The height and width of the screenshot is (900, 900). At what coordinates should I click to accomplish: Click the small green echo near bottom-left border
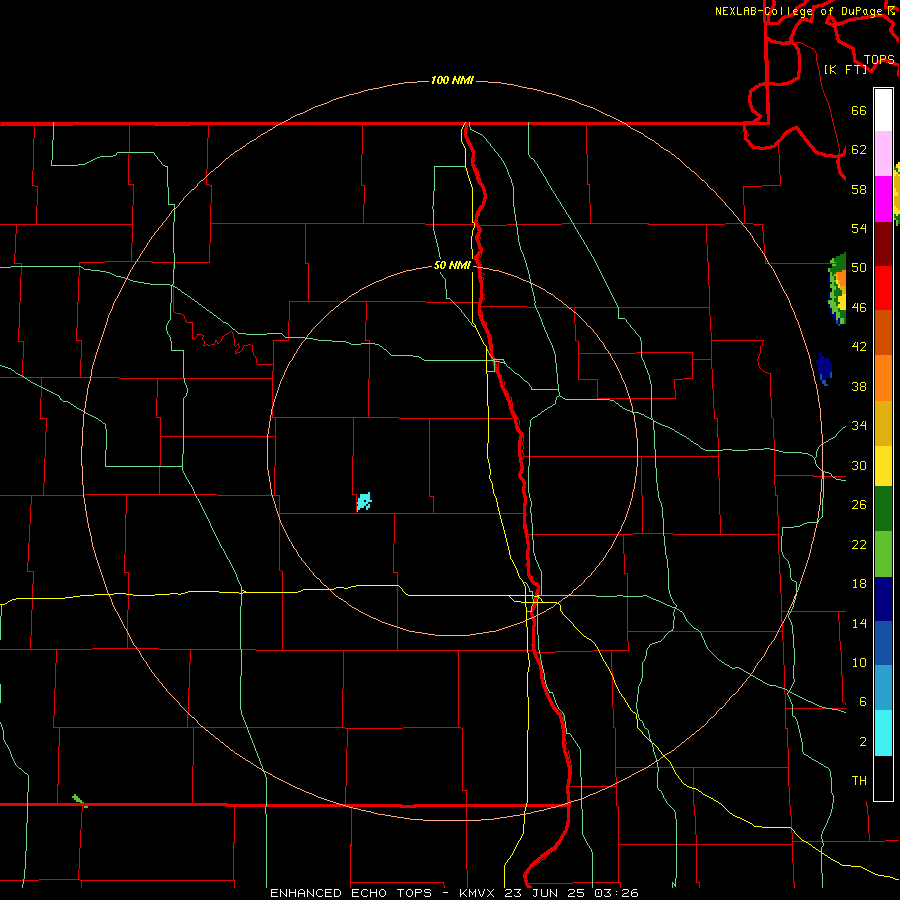80,801
